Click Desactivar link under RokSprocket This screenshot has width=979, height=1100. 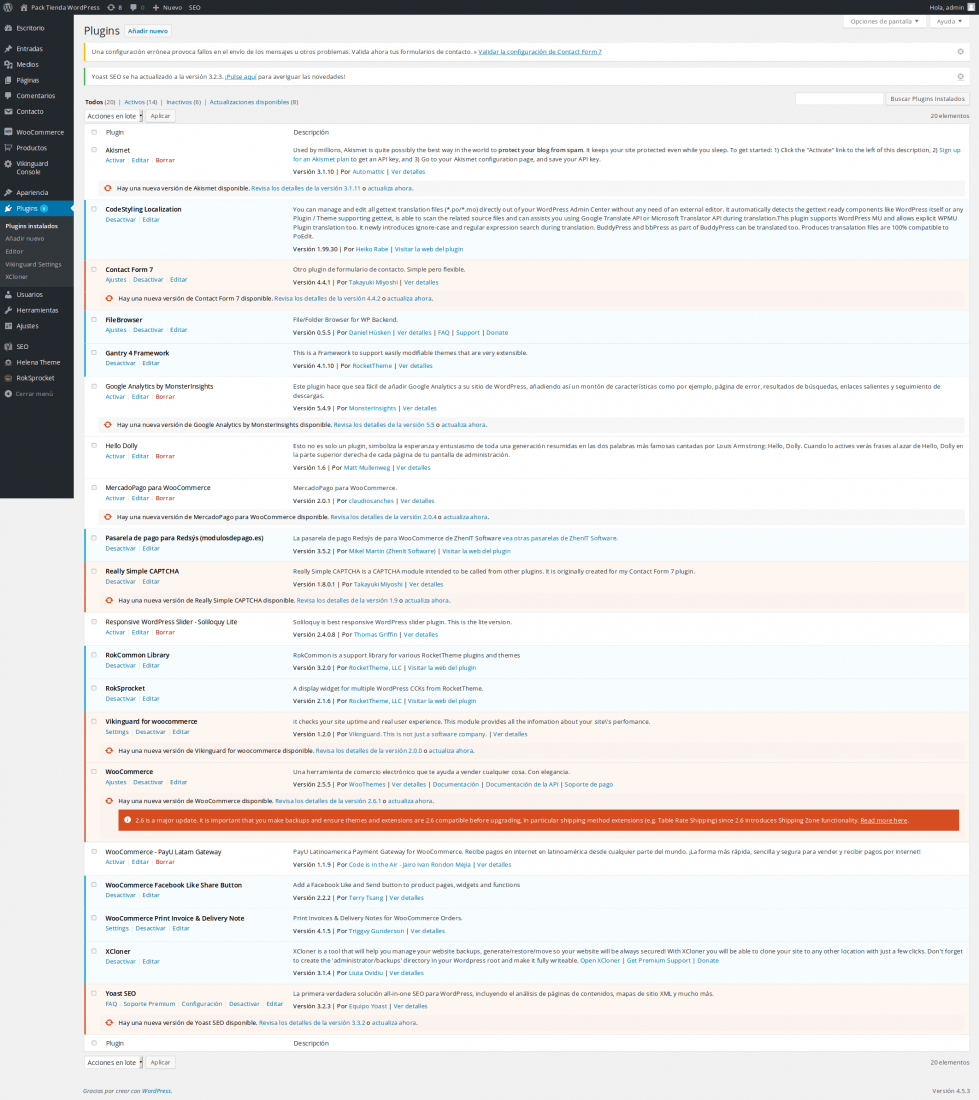120,699
